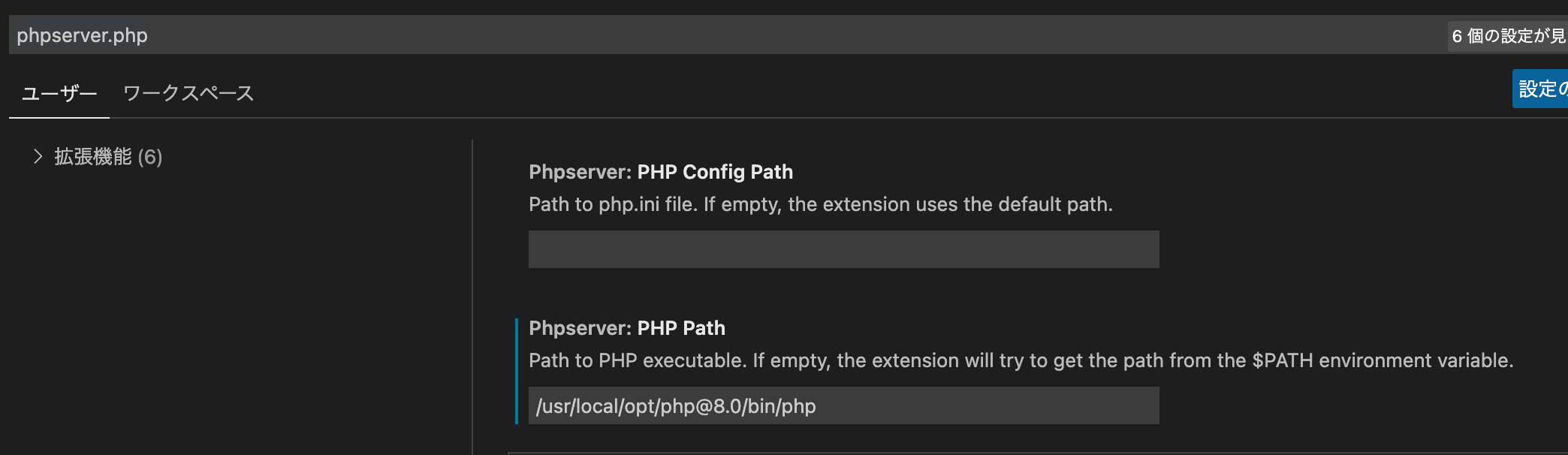Select the phpserver.php search query text
1568x455 pixels.
[83, 35]
